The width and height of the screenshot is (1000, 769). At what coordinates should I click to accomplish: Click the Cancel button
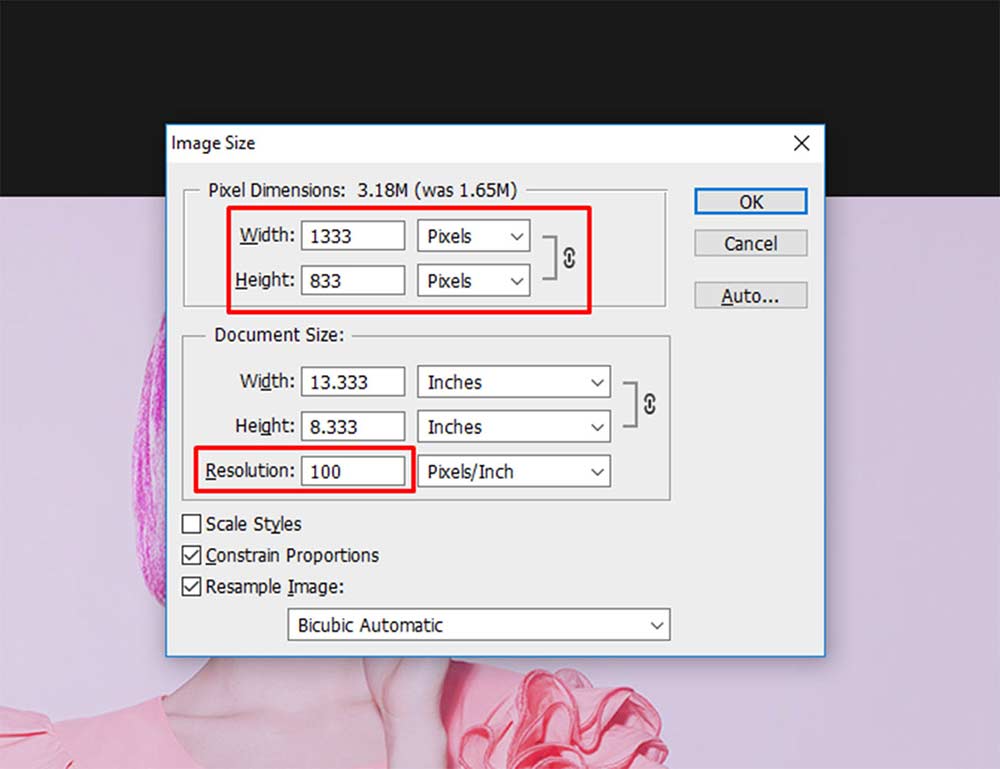(x=750, y=243)
